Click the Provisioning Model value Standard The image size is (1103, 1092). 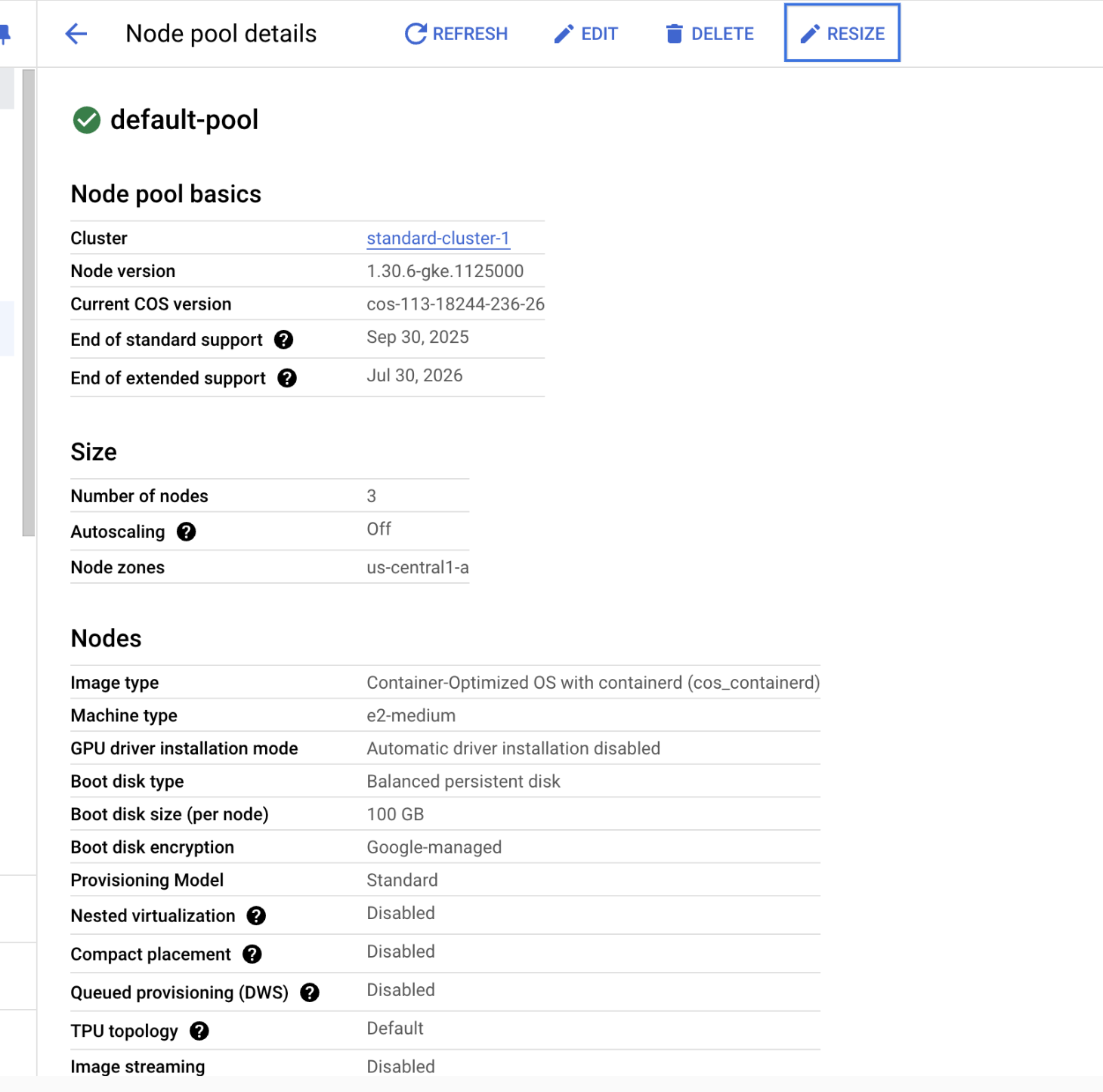point(402,881)
